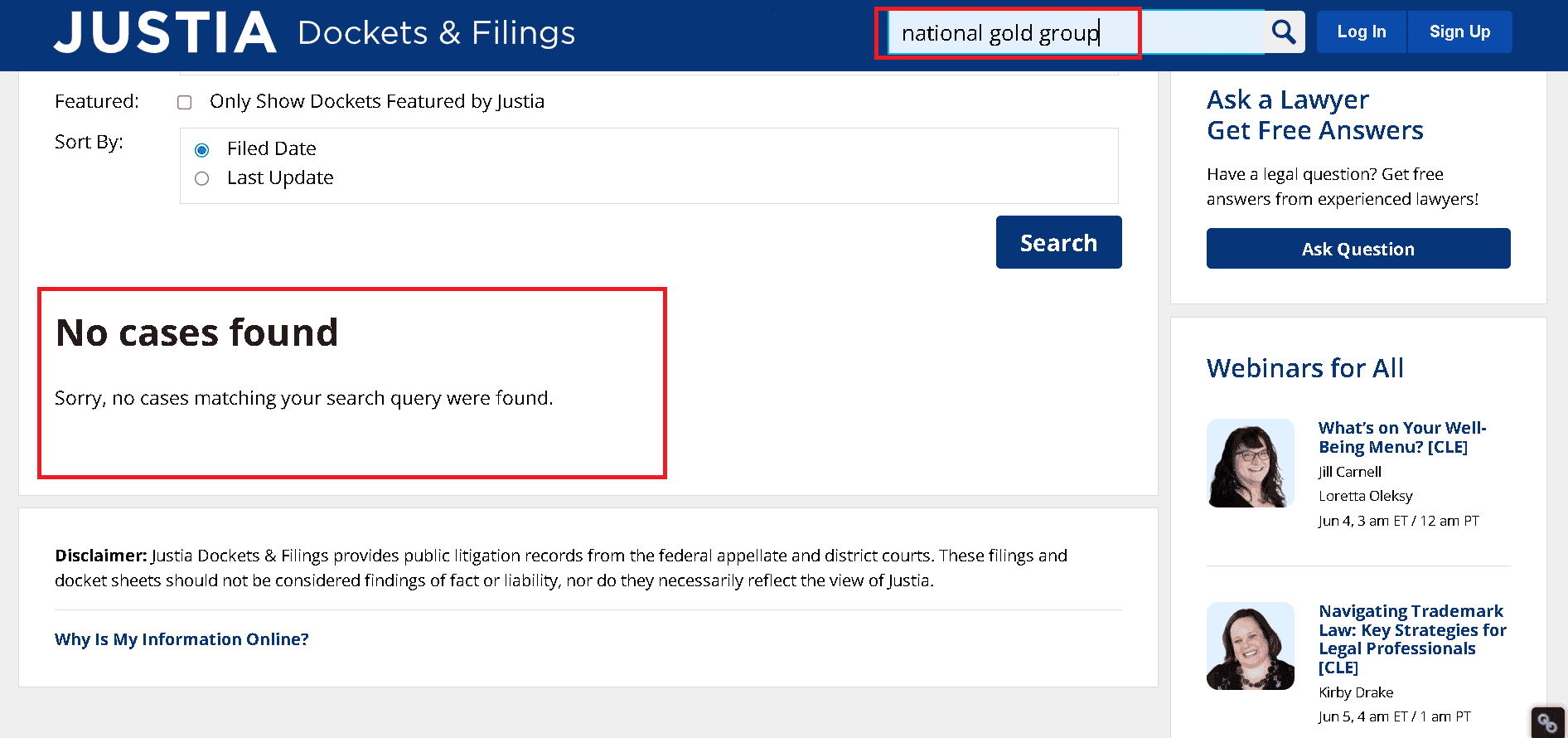Click the Disclaimer paragraph text
This screenshot has height=738, width=1568.
pyautogui.click(x=561, y=568)
